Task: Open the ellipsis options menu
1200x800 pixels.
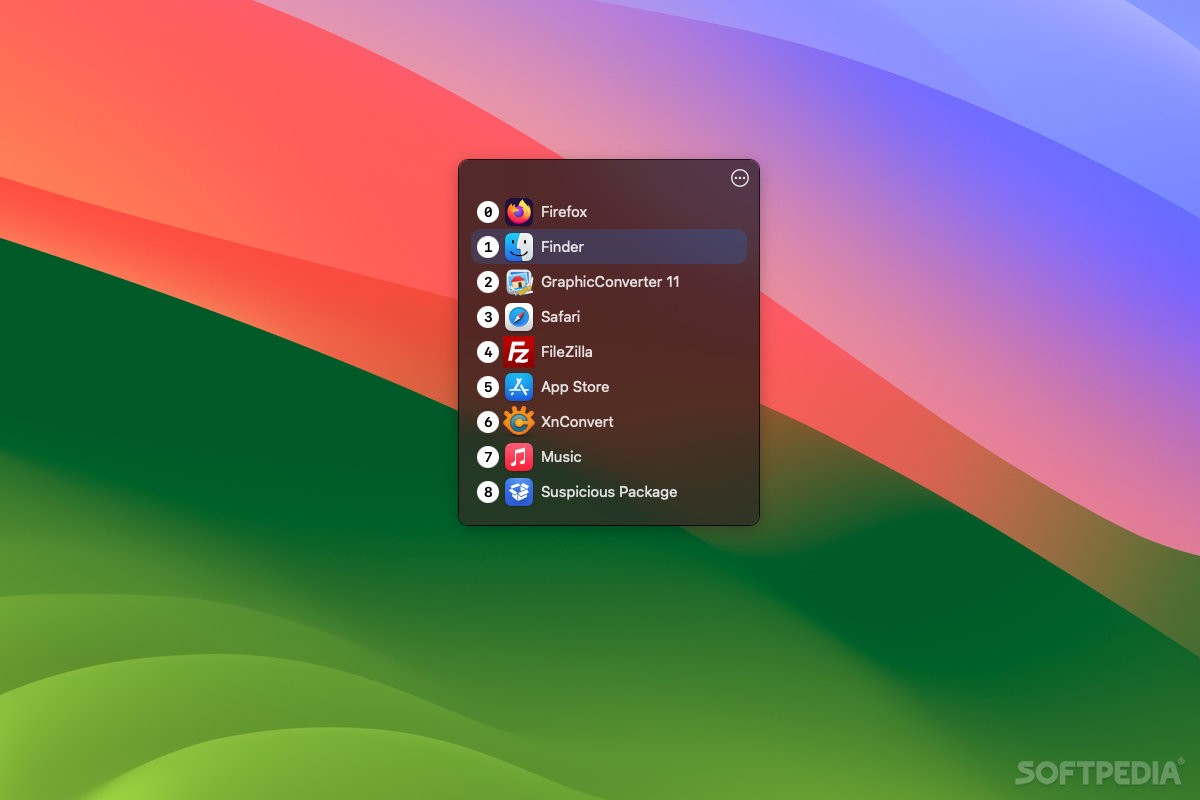Action: point(739,178)
